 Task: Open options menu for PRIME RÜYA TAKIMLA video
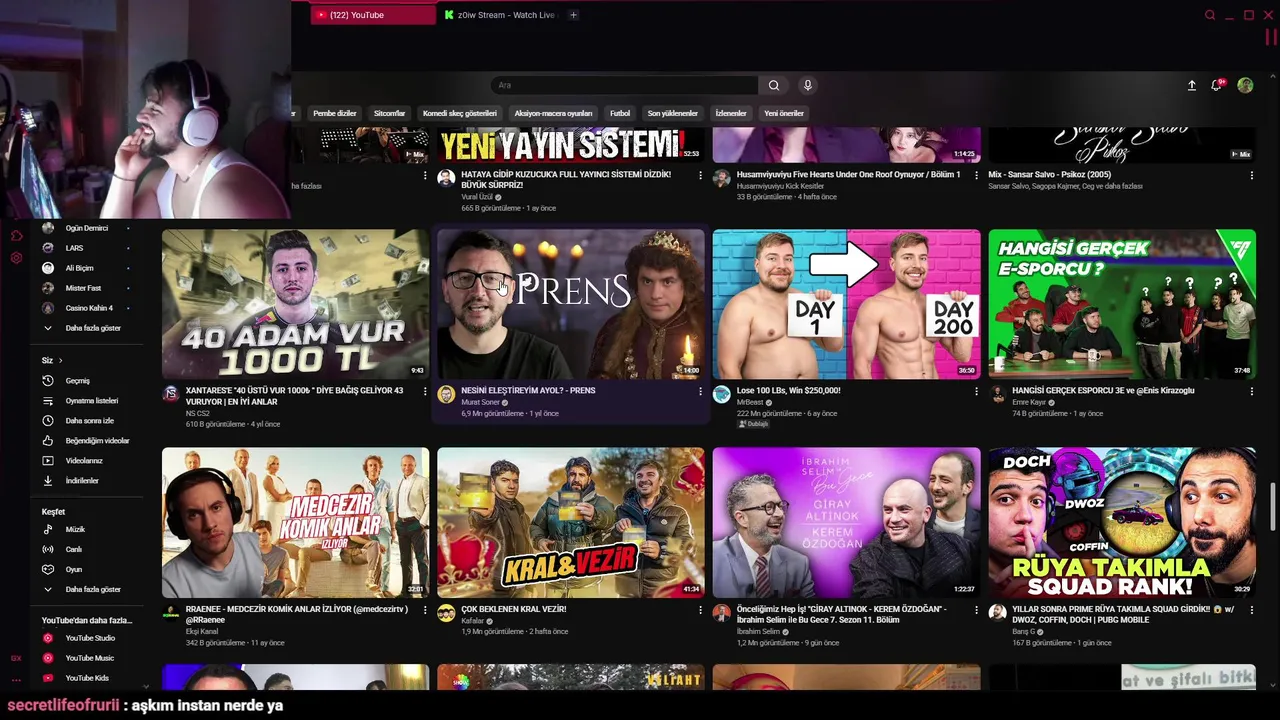1251,610
